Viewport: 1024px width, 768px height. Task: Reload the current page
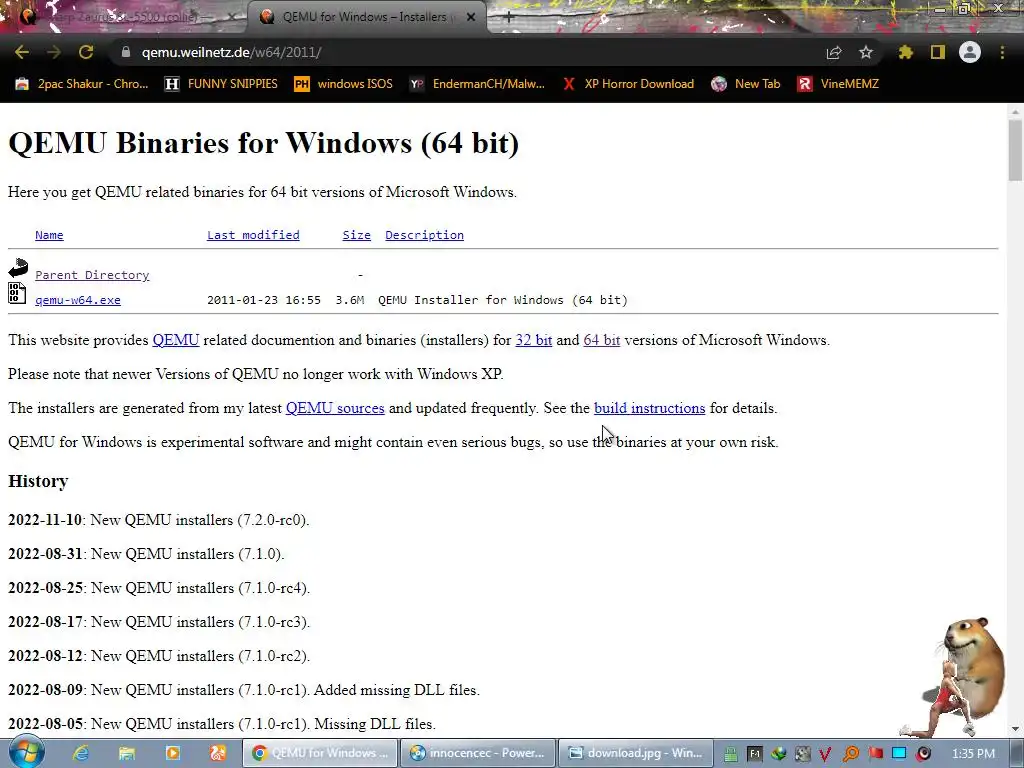86,52
